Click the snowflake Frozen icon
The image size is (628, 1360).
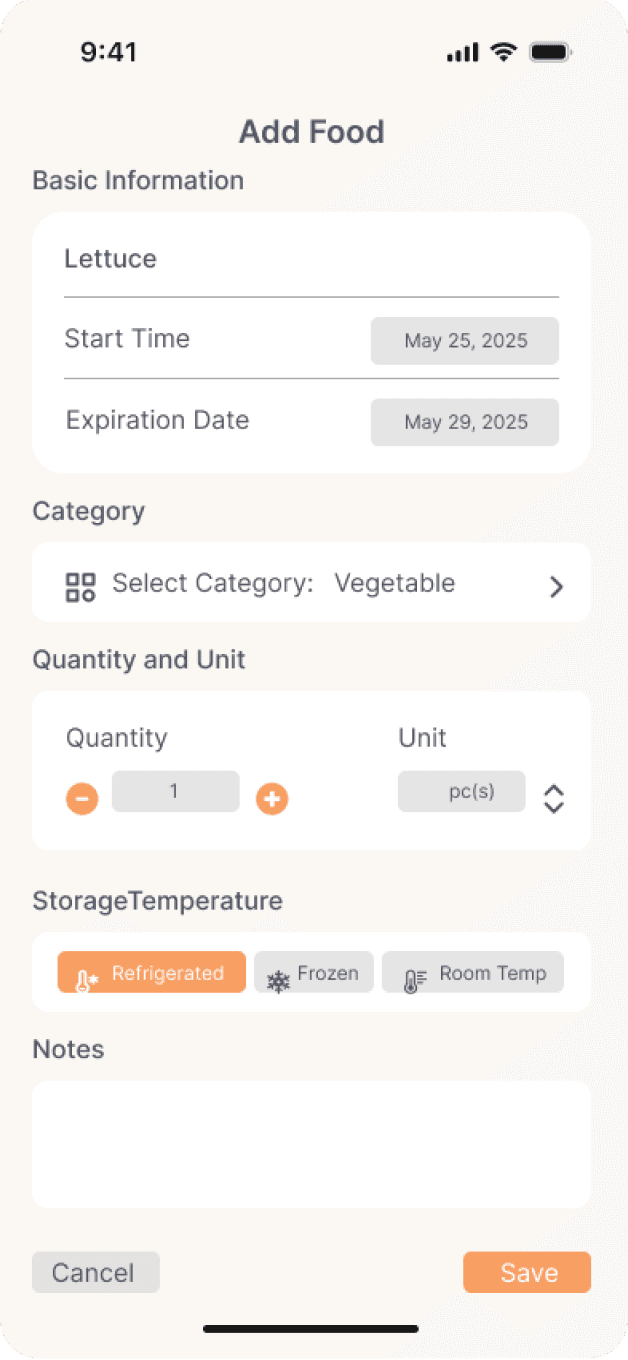(x=278, y=981)
